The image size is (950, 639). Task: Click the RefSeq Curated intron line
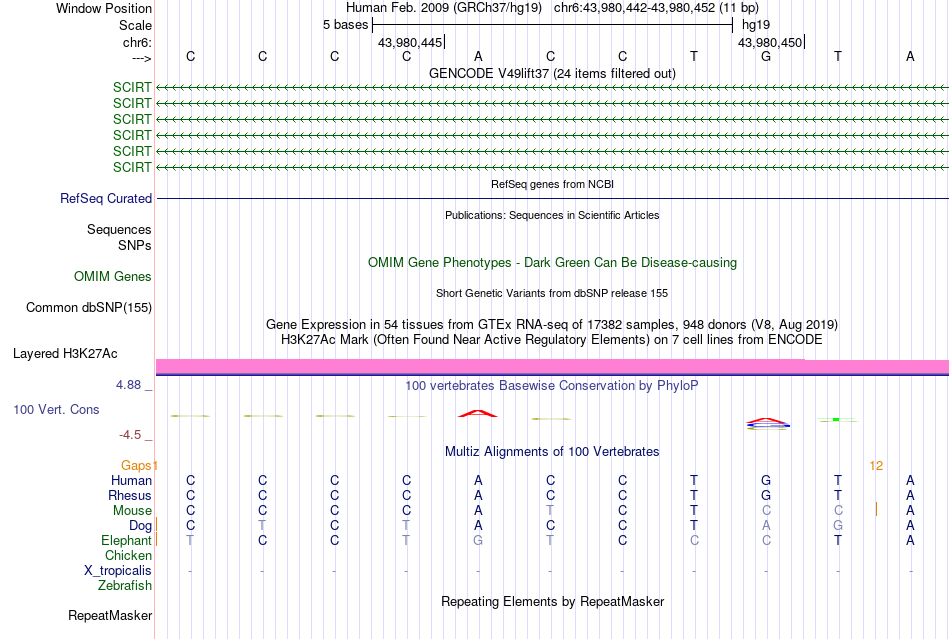(552, 199)
